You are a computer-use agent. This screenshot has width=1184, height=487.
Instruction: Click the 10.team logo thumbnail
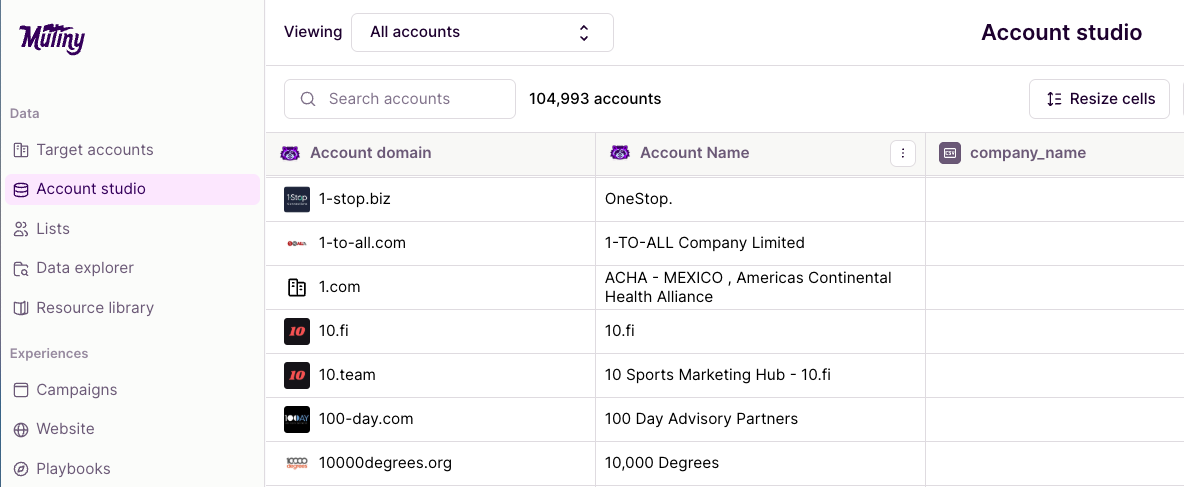pyautogui.click(x=297, y=375)
